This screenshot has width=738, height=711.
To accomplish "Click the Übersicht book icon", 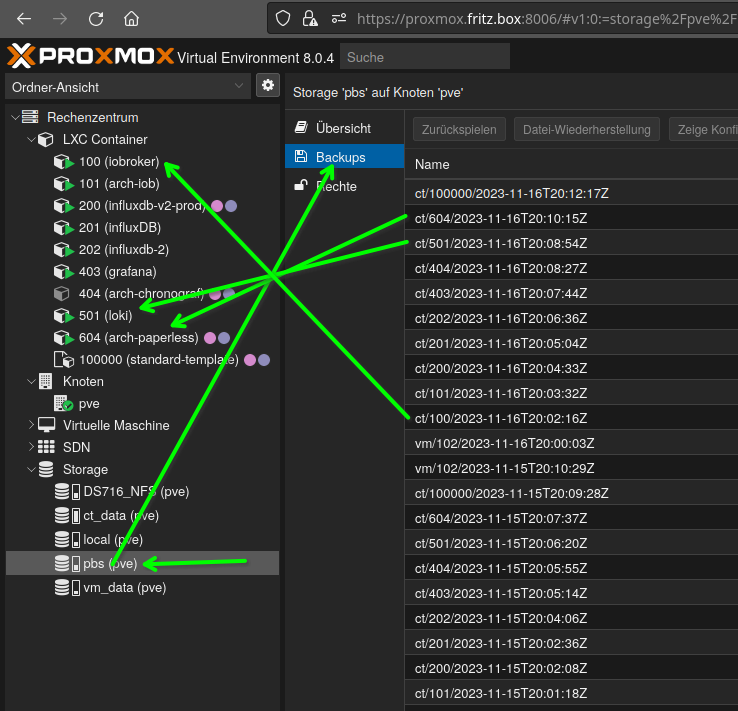I will click(301, 128).
